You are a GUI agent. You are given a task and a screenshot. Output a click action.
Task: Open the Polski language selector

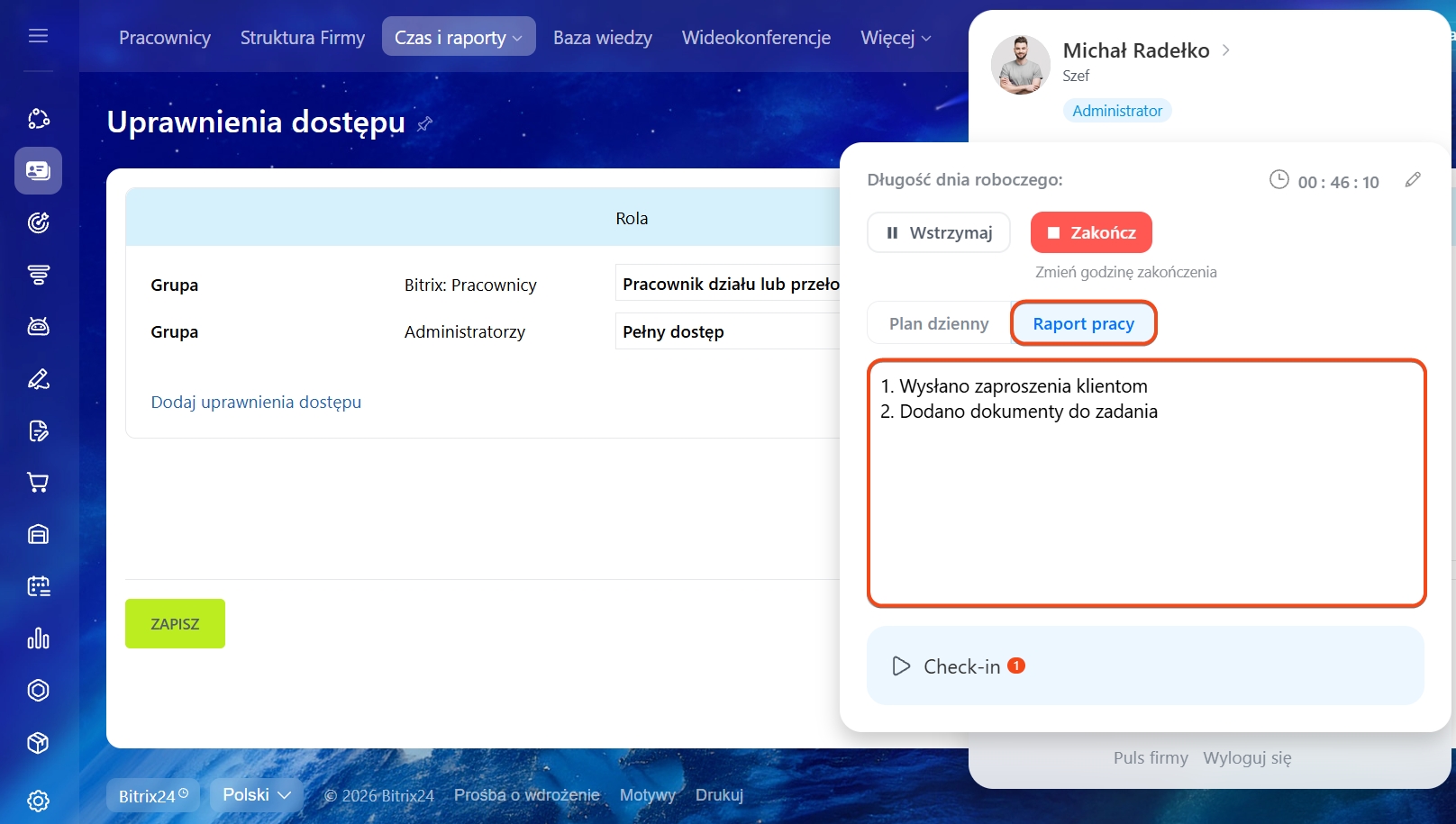[256, 794]
